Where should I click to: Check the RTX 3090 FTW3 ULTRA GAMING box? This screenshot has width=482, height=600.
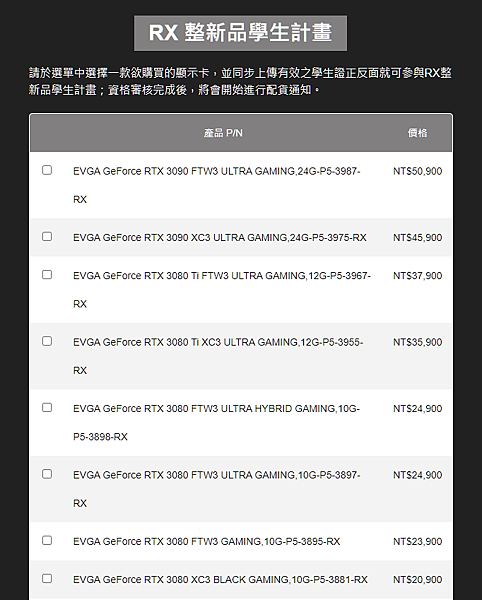pos(47,170)
